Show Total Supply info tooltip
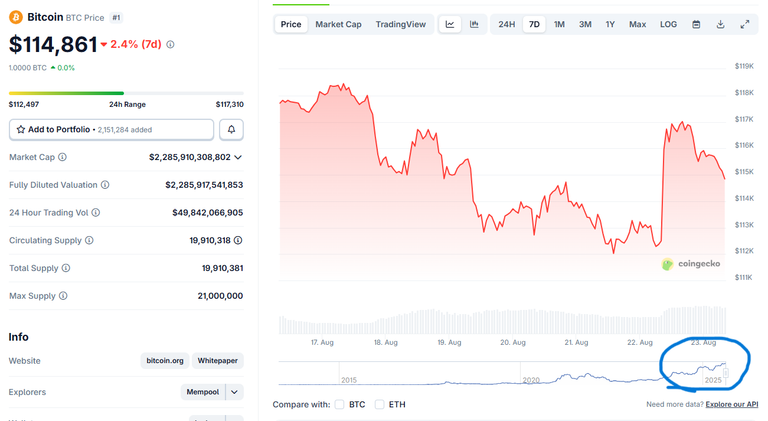 click(x=66, y=268)
